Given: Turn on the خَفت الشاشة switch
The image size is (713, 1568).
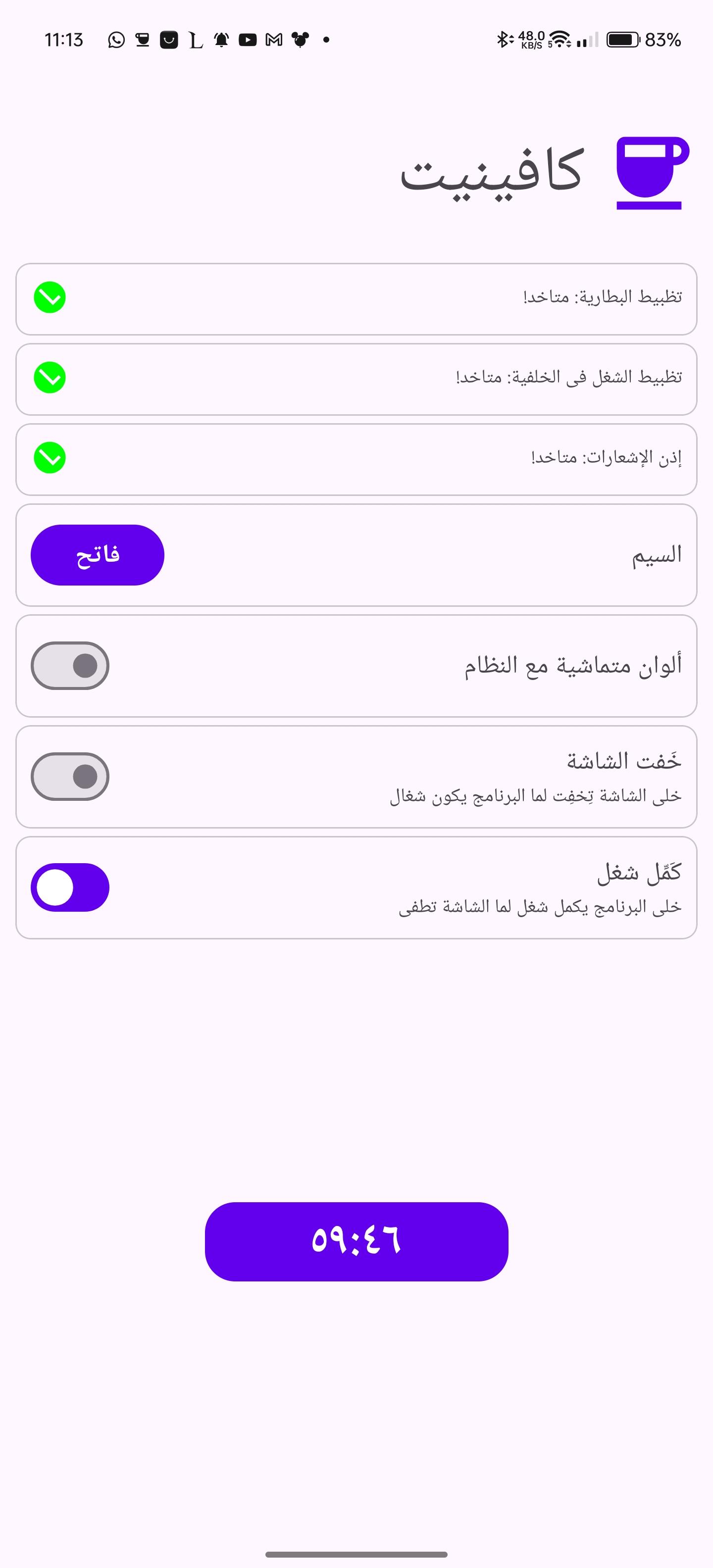Looking at the screenshot, I should click(x=70, y=777).
